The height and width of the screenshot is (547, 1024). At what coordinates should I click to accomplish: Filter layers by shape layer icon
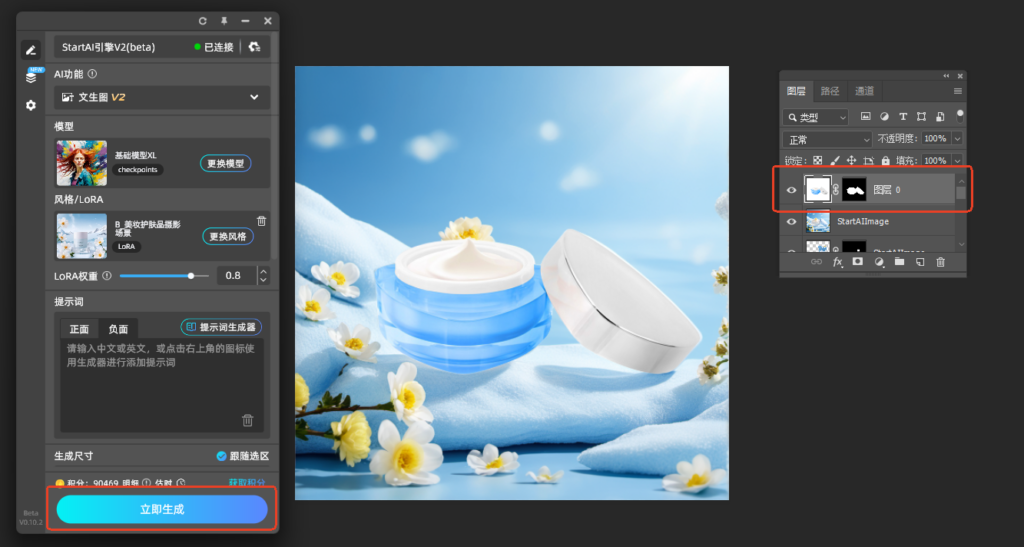921,117
